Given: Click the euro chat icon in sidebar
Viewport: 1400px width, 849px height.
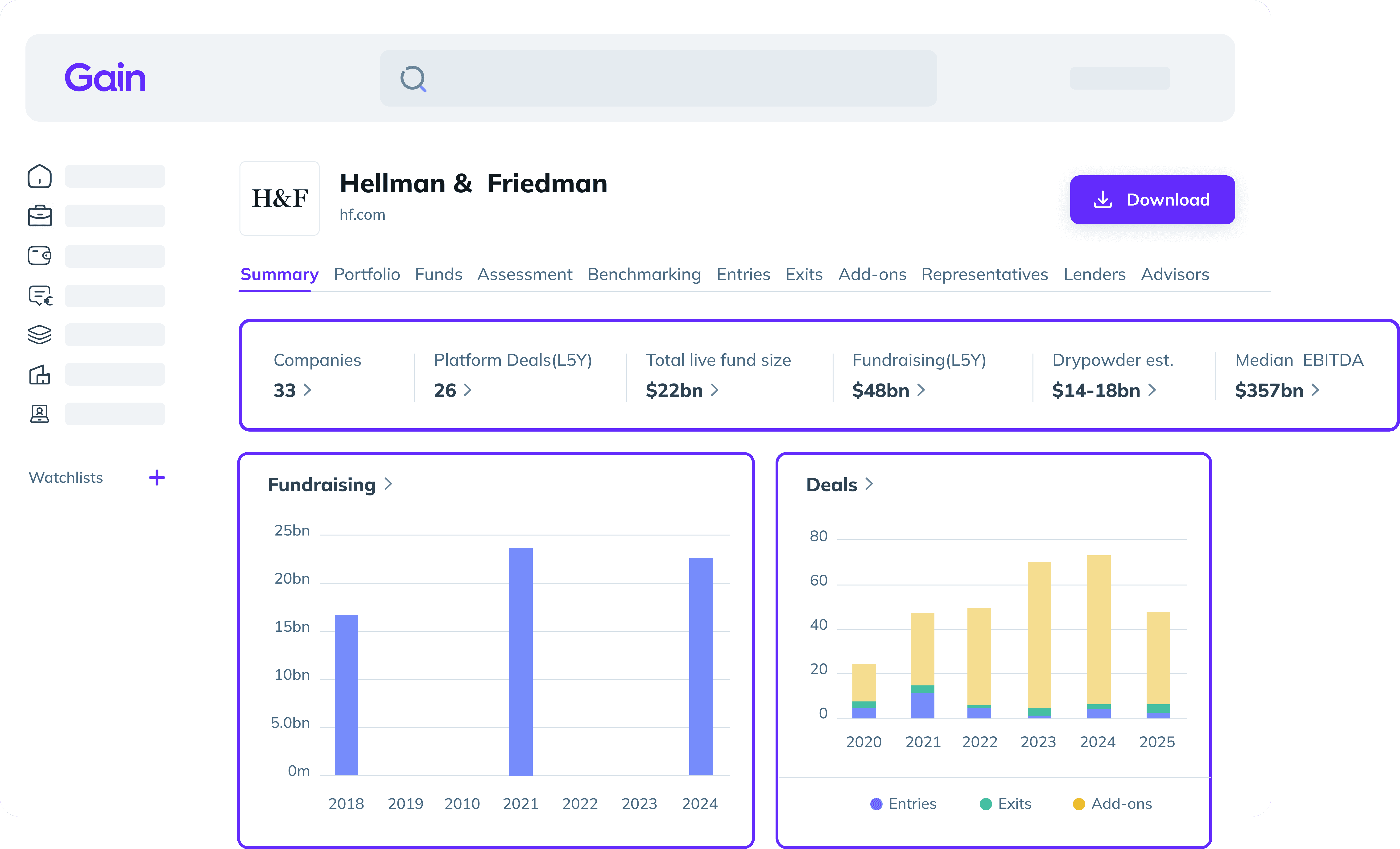Looking at the screenshot, I should coord(40,296).
